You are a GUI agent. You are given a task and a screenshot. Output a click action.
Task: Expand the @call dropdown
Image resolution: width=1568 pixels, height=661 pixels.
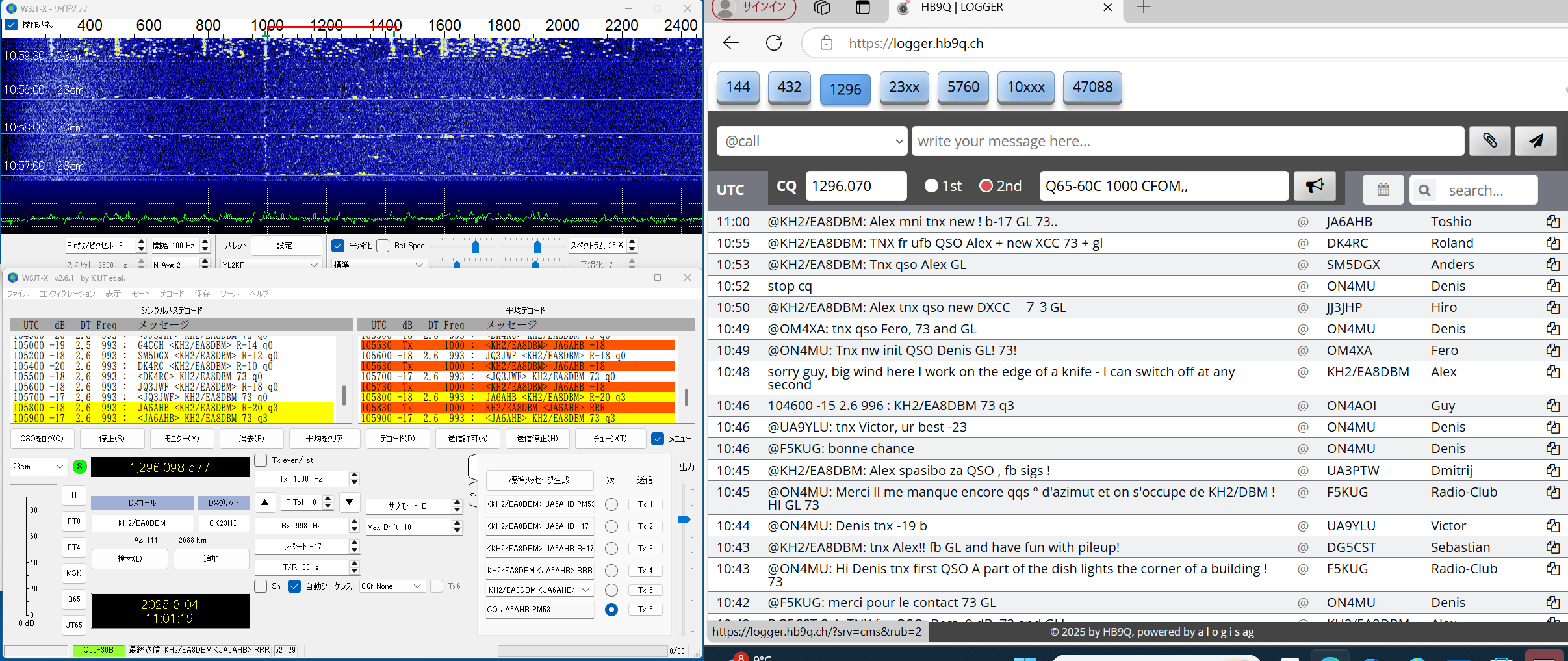[812, 141]
